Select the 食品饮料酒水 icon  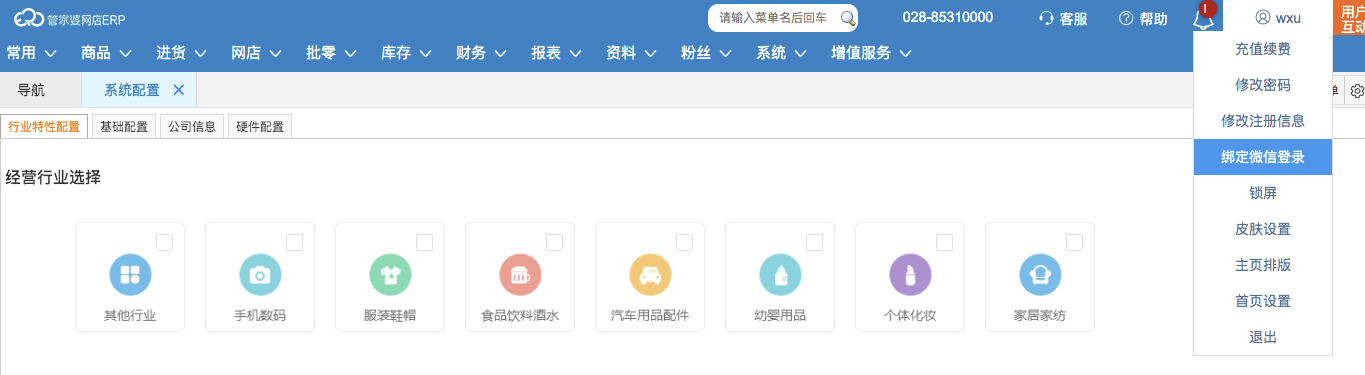pos(520,275)
